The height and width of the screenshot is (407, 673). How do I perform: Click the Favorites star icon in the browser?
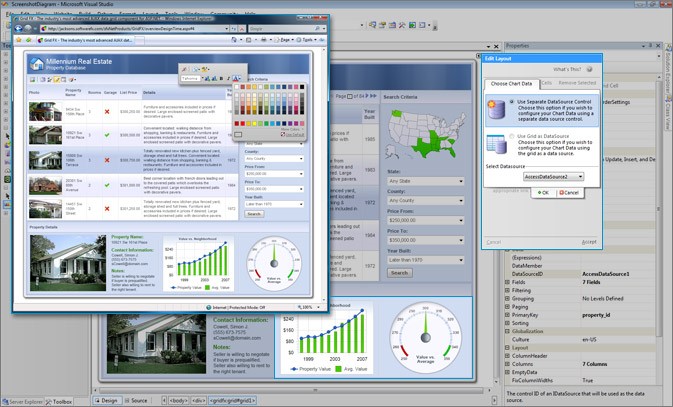point(18,40)
